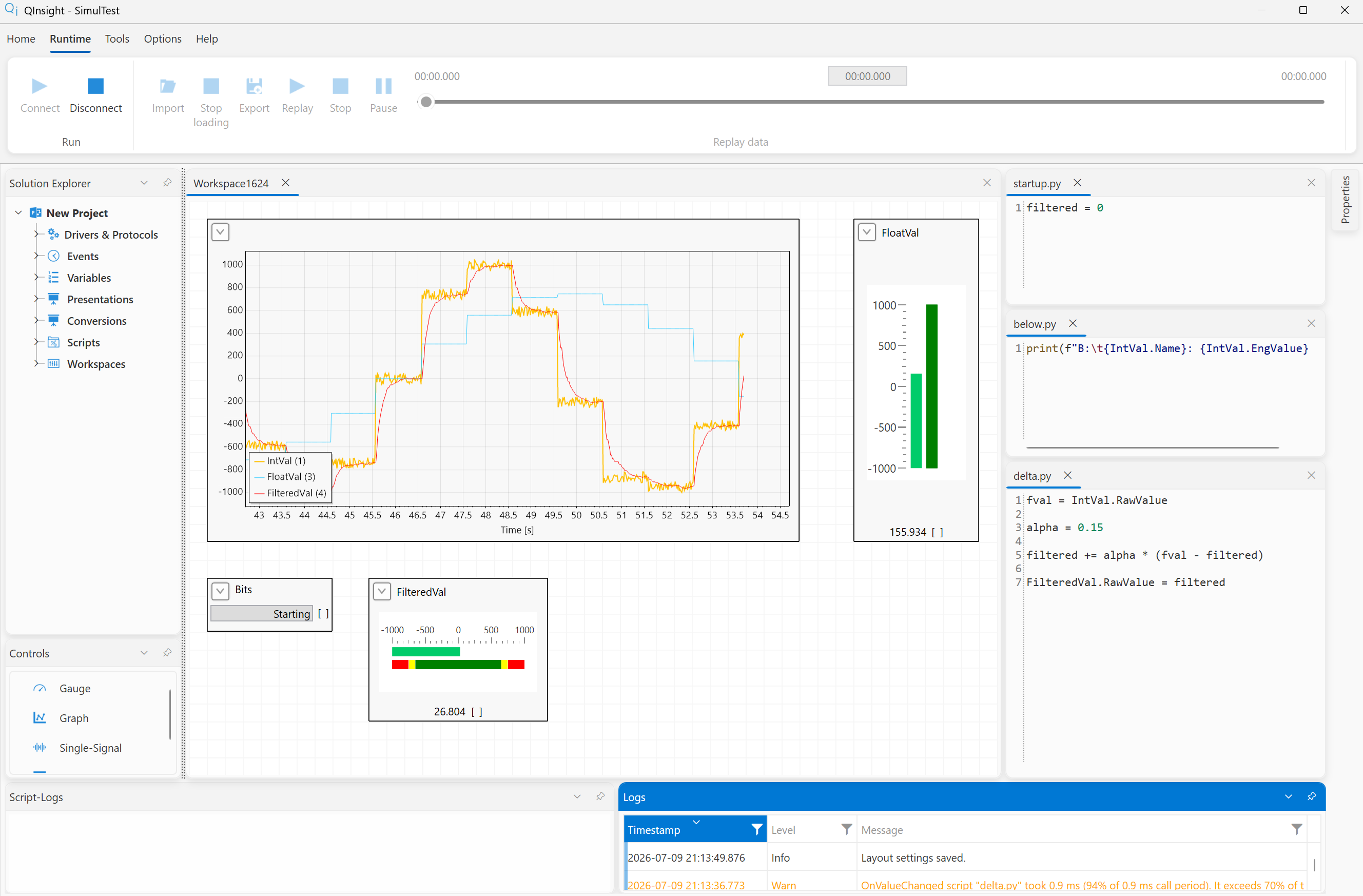Close the below.py tab
Image resolution: width=1363 pixels, height=896 pixels.
click(1073, 323)
